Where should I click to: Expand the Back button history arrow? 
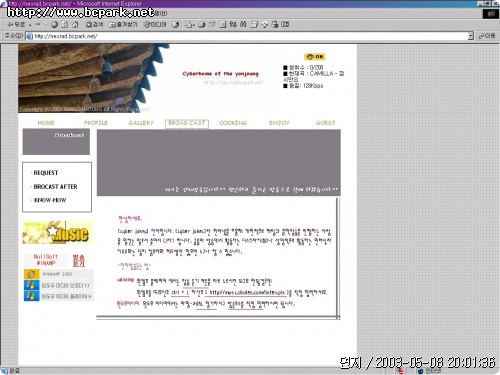point(30,25)
